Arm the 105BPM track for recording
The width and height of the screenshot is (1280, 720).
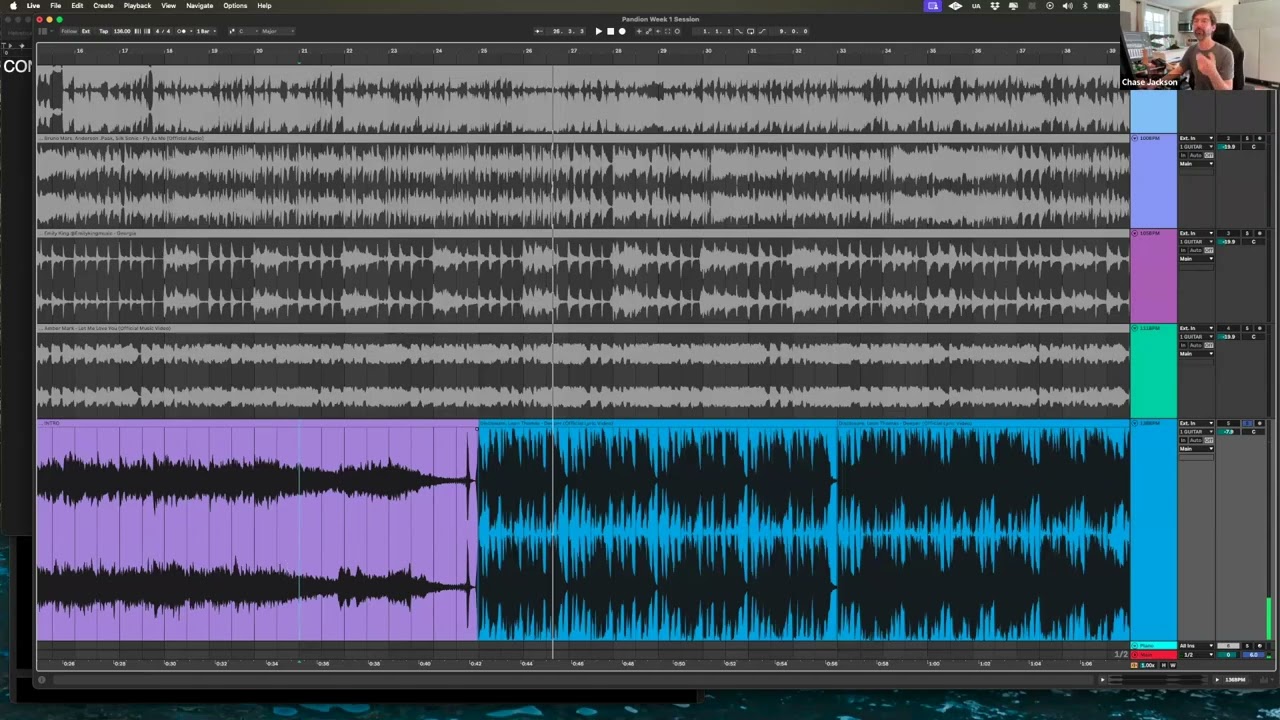[x=1259, y=233]
